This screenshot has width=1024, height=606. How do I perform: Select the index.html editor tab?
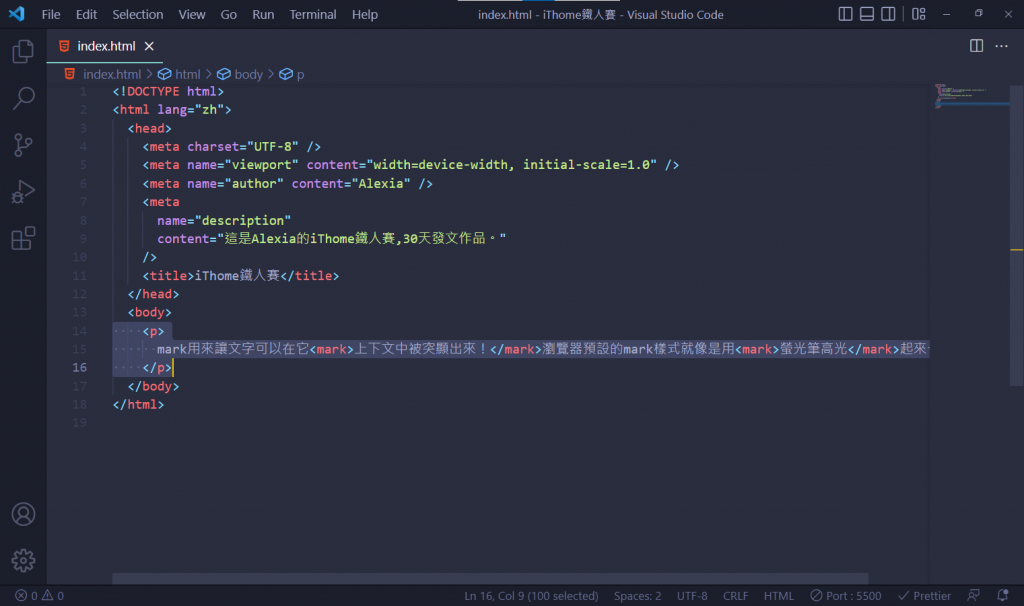[104, 46]
